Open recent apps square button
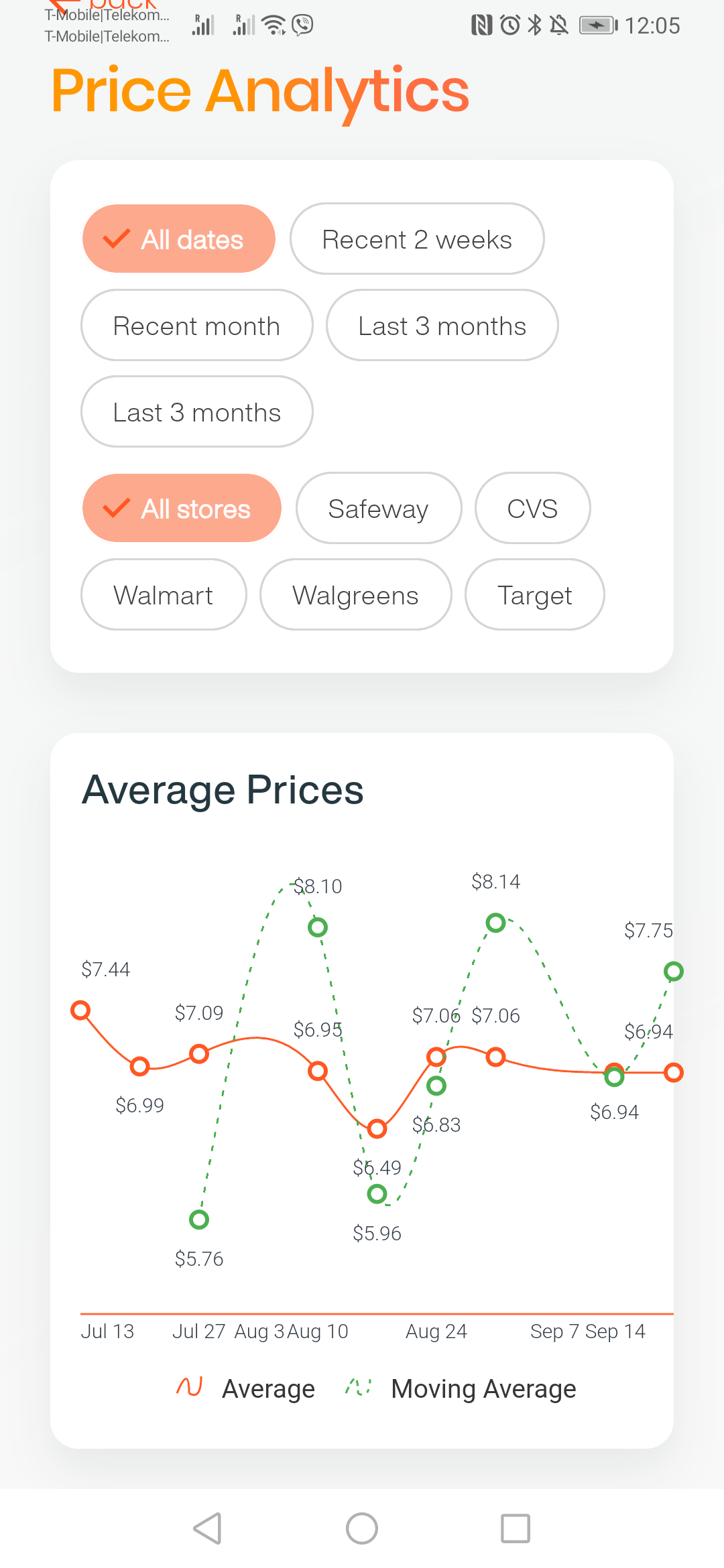 point(516,1528)
